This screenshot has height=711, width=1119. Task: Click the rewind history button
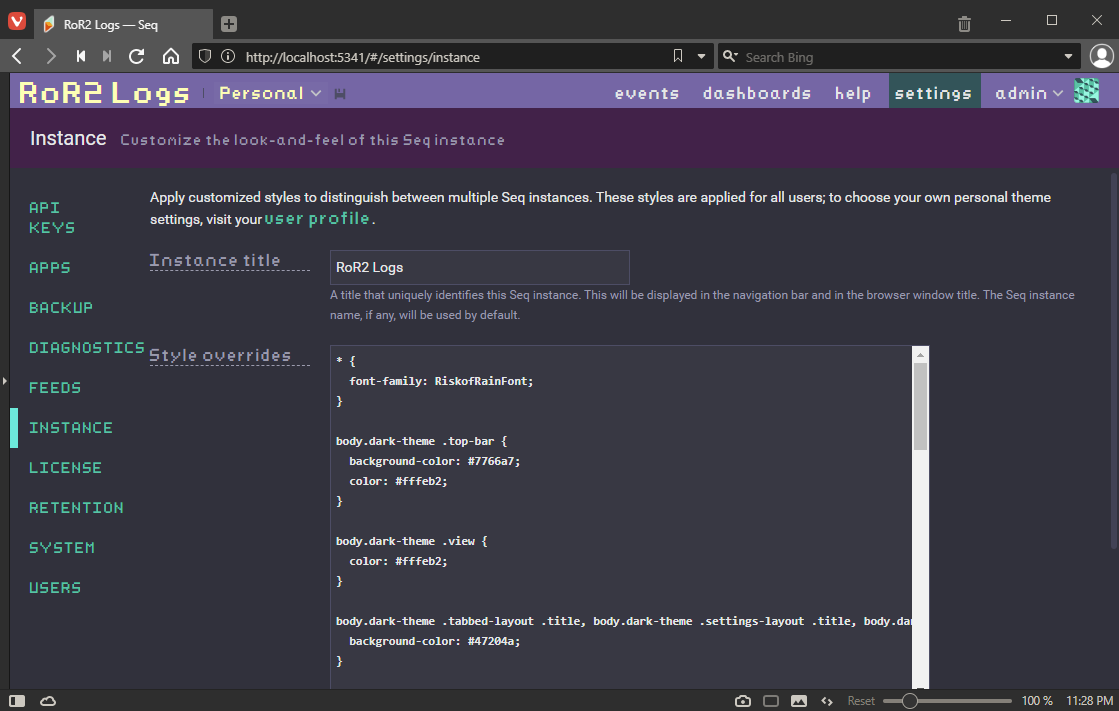coord(81,56)
